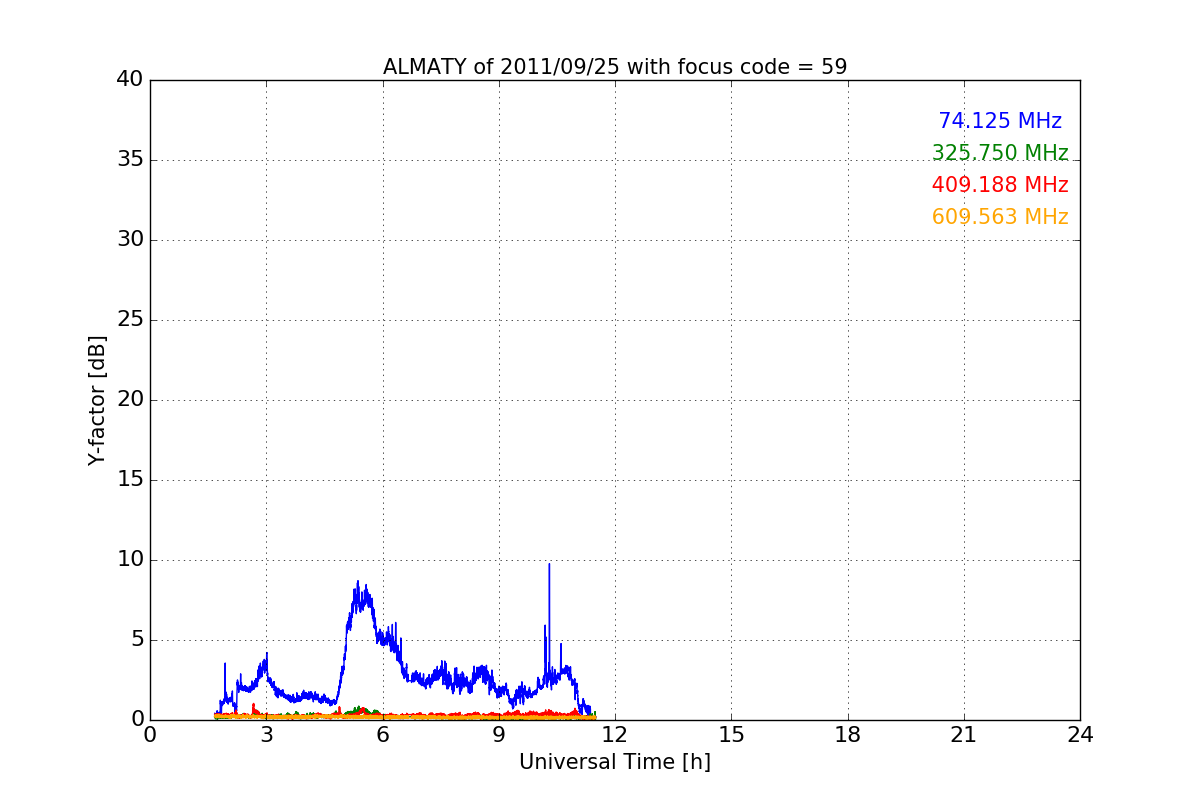Click y-axis tick value 20

[x=130, y=400]
